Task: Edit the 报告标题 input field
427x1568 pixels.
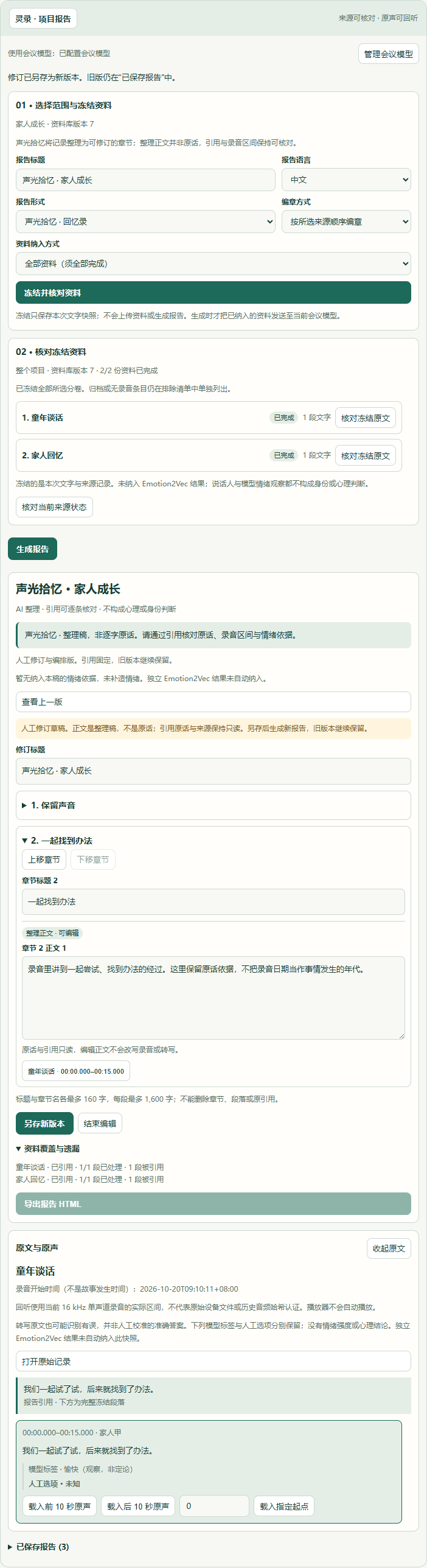Action: tap(145, 180)
